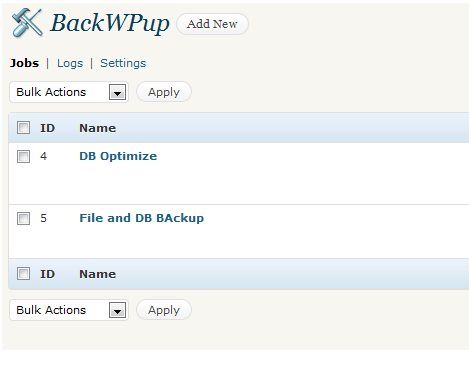Click the ID label in table footer
The image size is (469, 370).
coord(47,274)
